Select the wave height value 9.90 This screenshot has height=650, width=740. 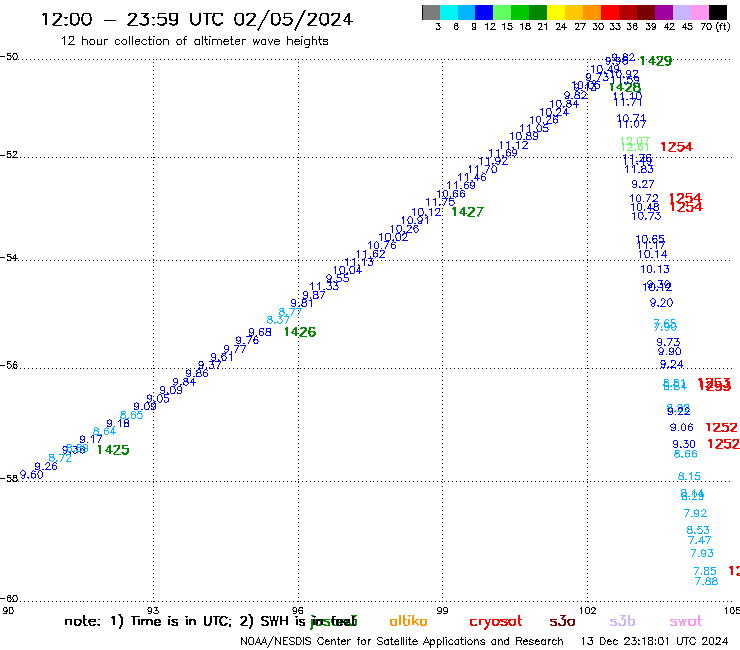670,351
